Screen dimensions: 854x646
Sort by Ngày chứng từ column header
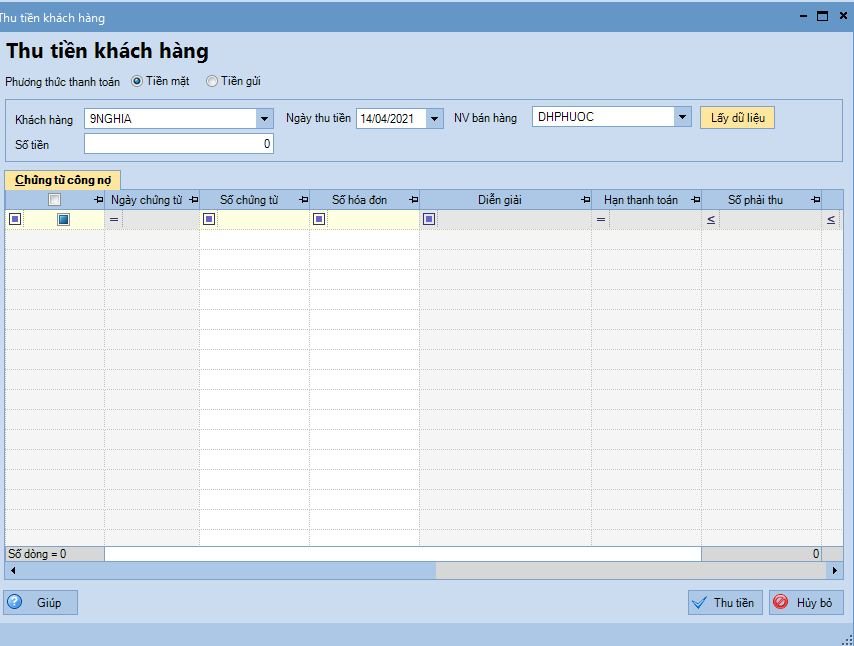coord(147,200)
